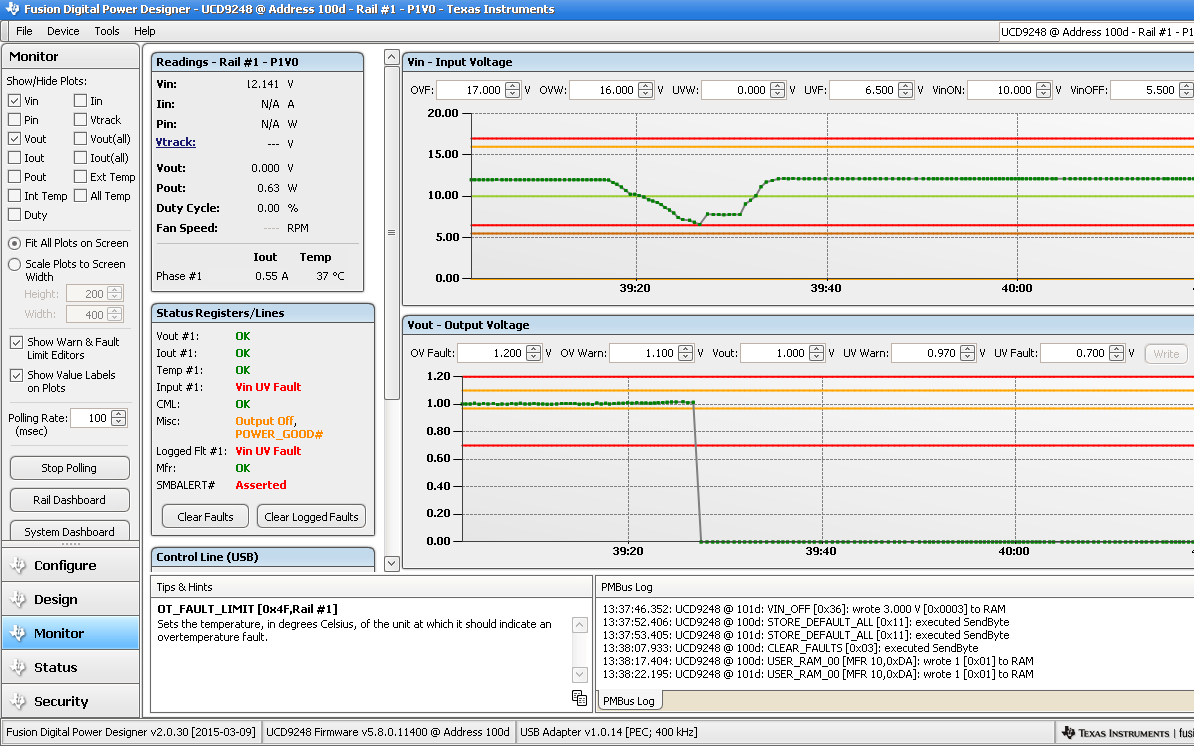Toggle the Vout plot checkbox

[14, 139]
